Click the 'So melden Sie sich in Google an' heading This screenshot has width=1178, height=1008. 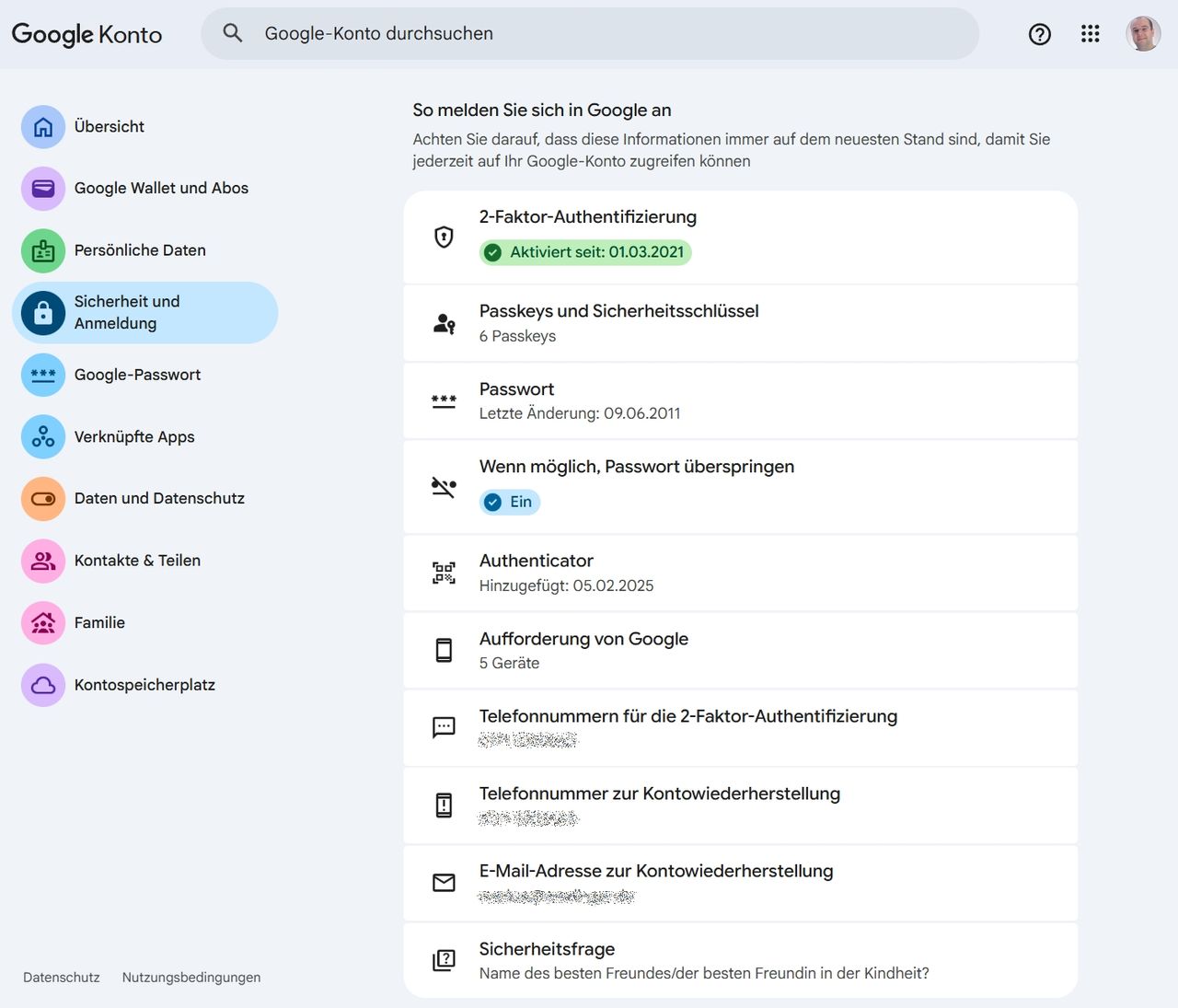click(x=542, y=110)
